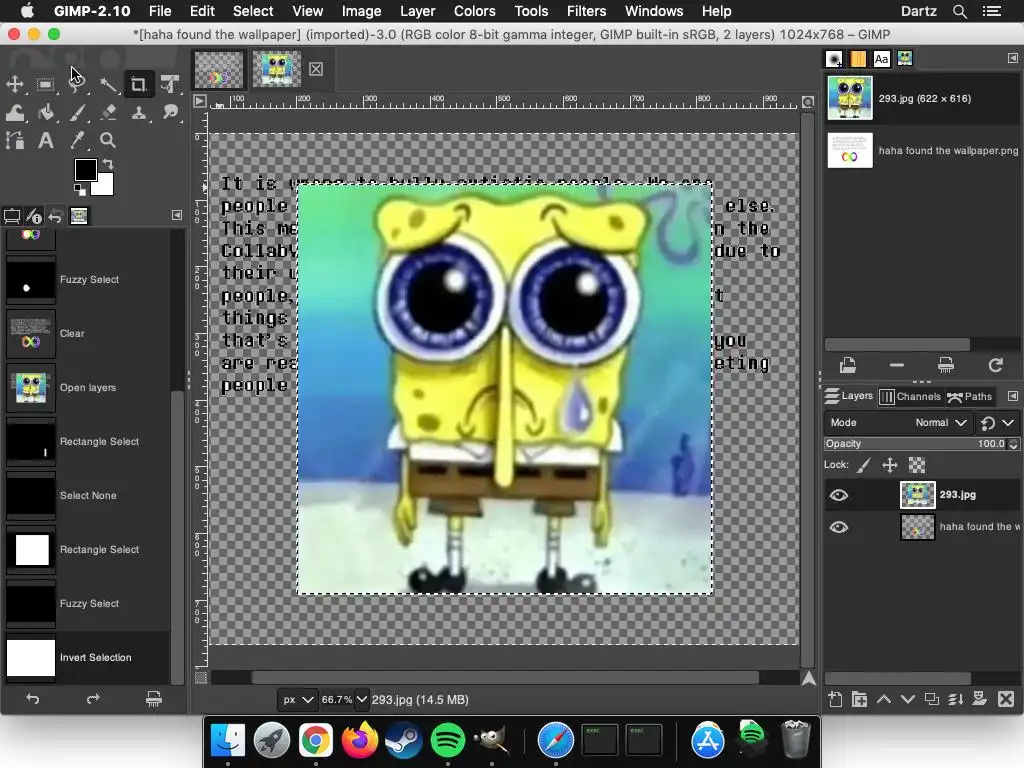Reset to default black and white colors

tap(80, 189)
